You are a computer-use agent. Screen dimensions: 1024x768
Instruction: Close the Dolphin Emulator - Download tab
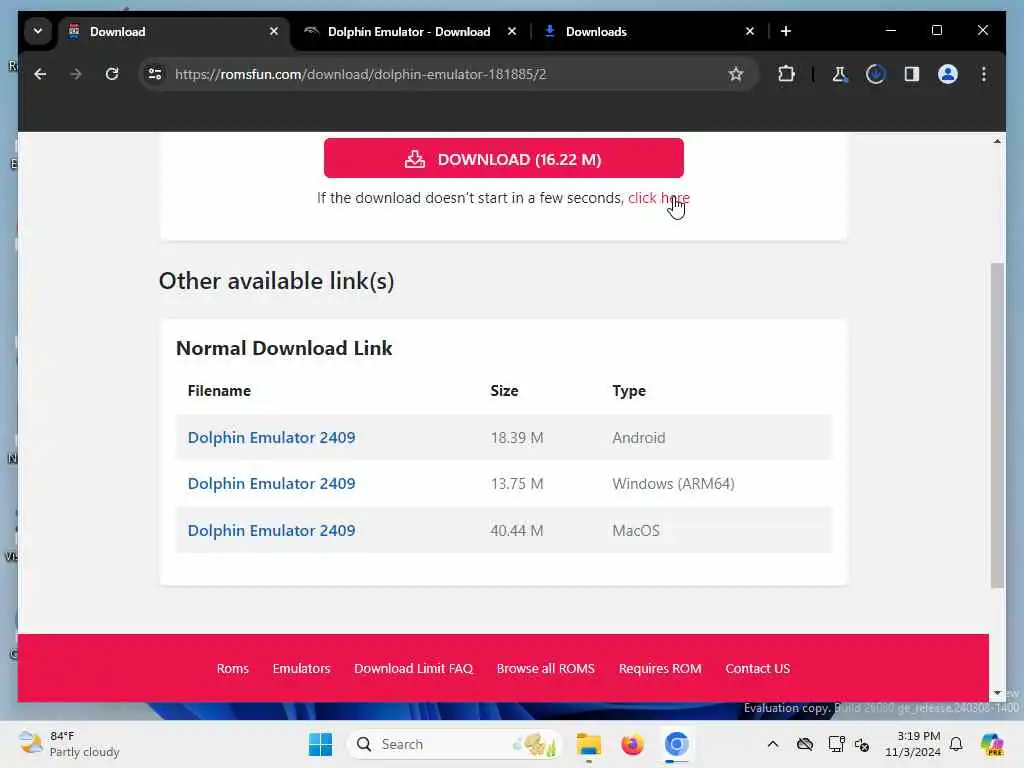pyautogui.click(x=512, y=31)
